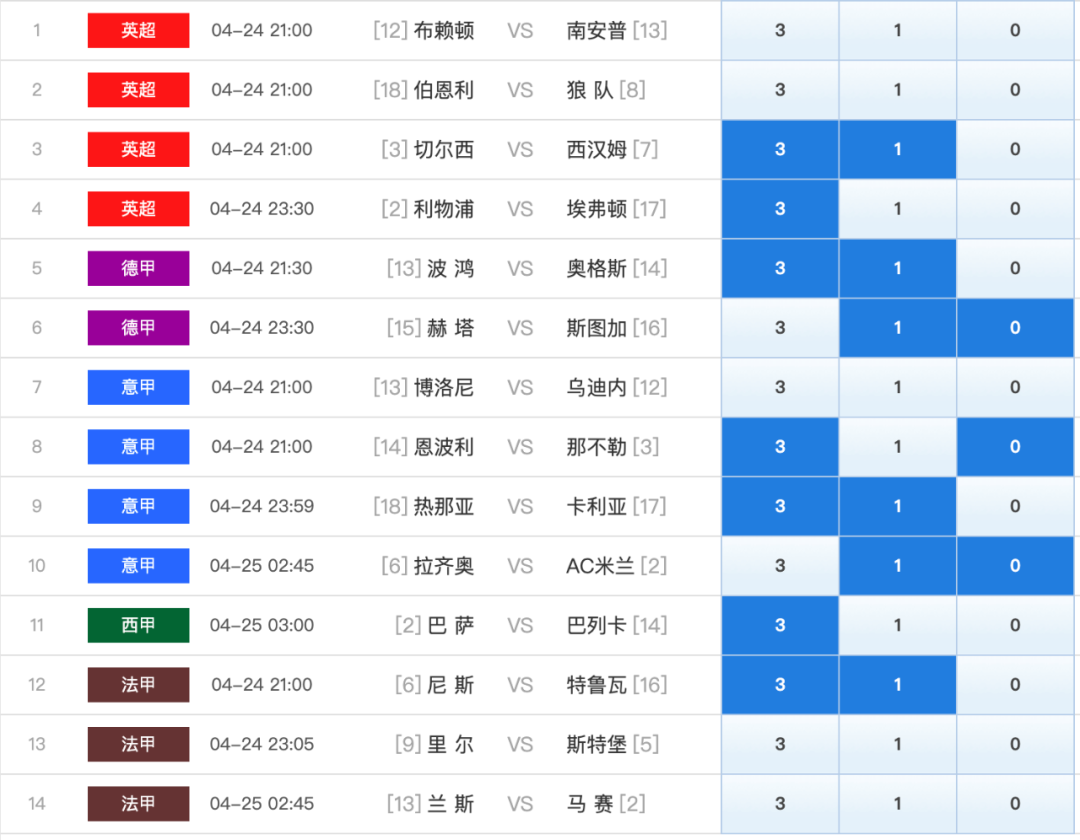
Task: Select result 0 for 巴萨 vs 巴列卡
Action: pyautogui.click(x=1015, y=625)
